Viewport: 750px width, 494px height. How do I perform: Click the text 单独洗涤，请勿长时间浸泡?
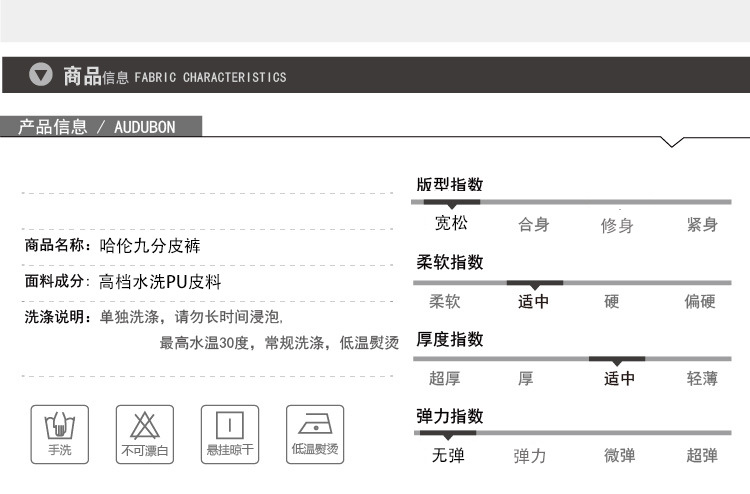(189, 317)
